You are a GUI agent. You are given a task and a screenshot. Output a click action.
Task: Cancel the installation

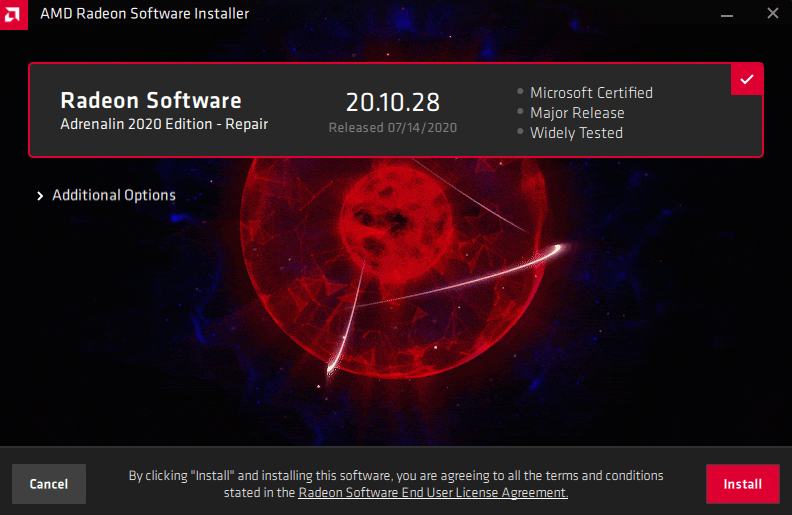[x=49, y=484]
